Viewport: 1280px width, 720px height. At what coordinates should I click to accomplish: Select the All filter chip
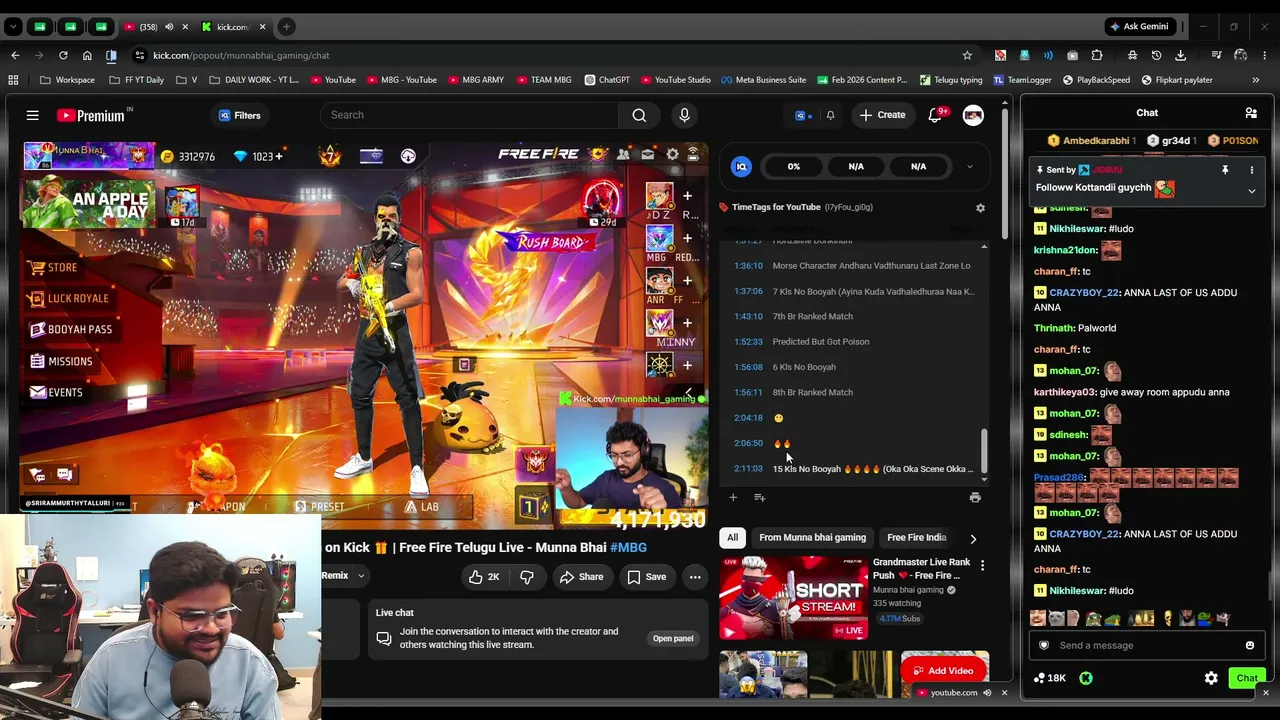[732, 538]
